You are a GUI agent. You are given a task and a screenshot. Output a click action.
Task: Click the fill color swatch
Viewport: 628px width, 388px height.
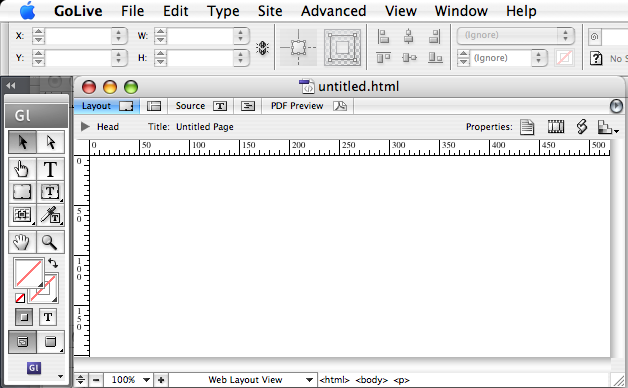(28, 273)
